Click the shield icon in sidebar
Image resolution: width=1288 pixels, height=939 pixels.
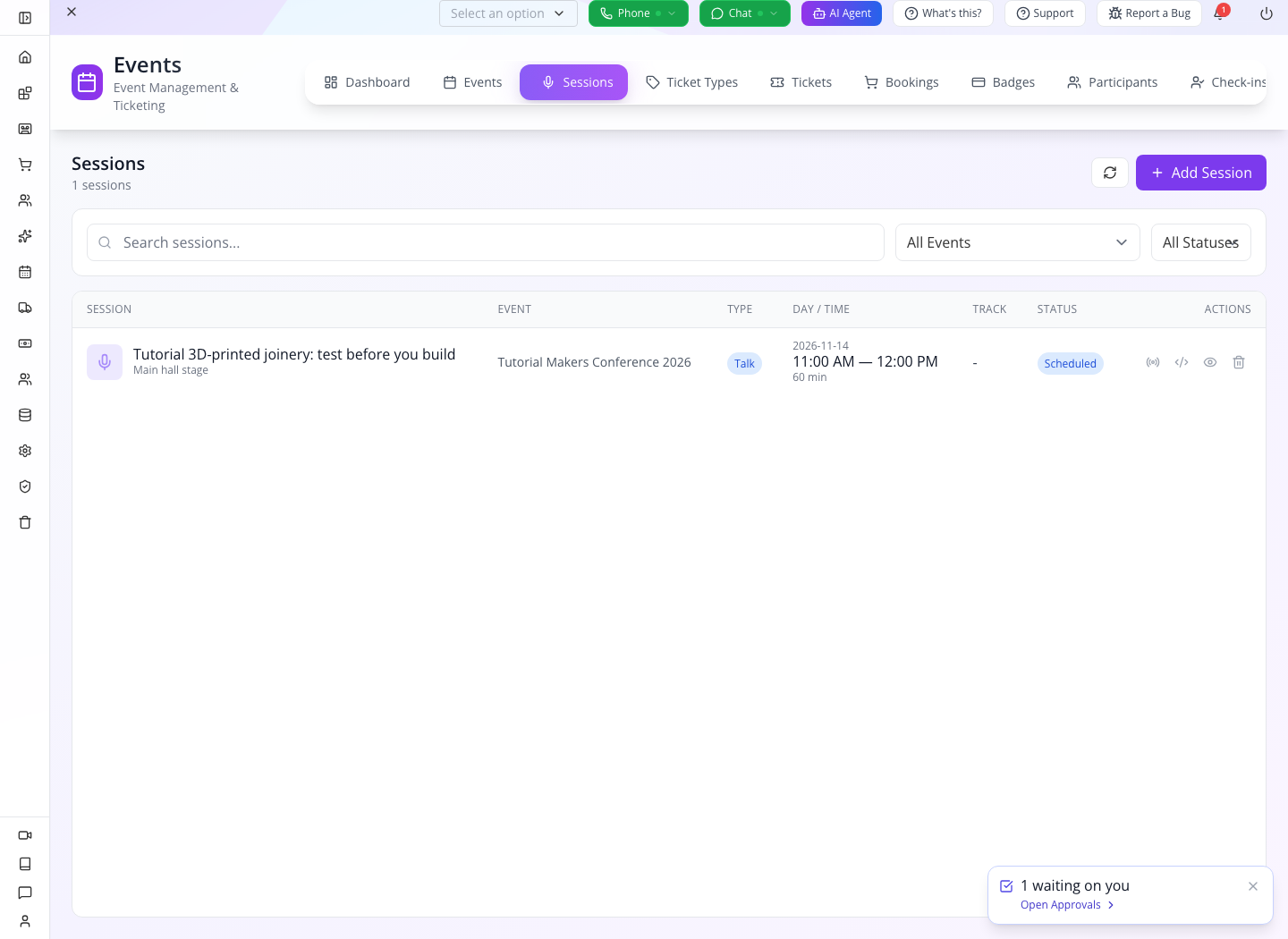(25, 486)
